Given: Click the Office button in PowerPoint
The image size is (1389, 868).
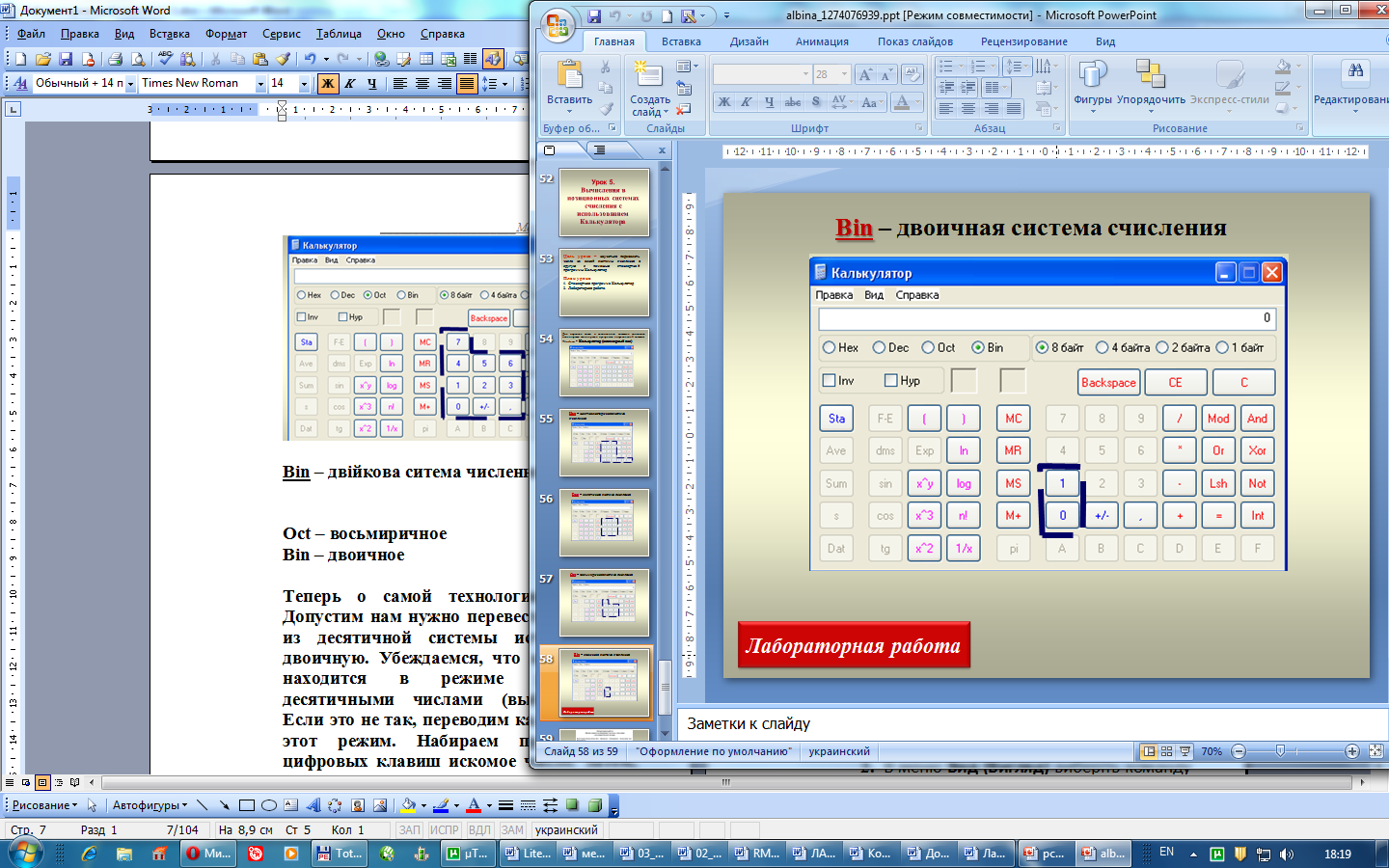Looking at the screenshot, I should click(558, 25).
